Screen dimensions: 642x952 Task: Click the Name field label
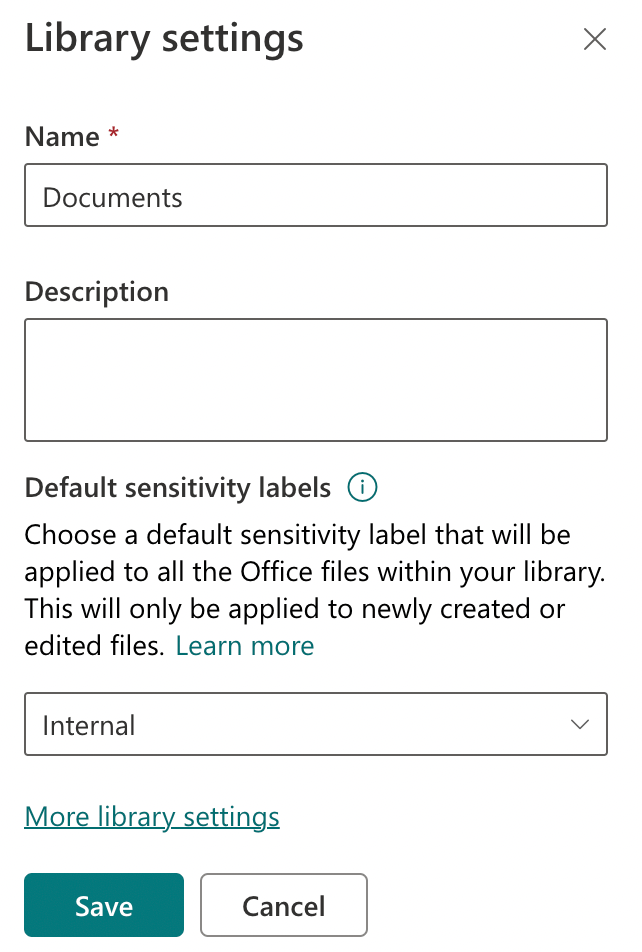point(62,137)
